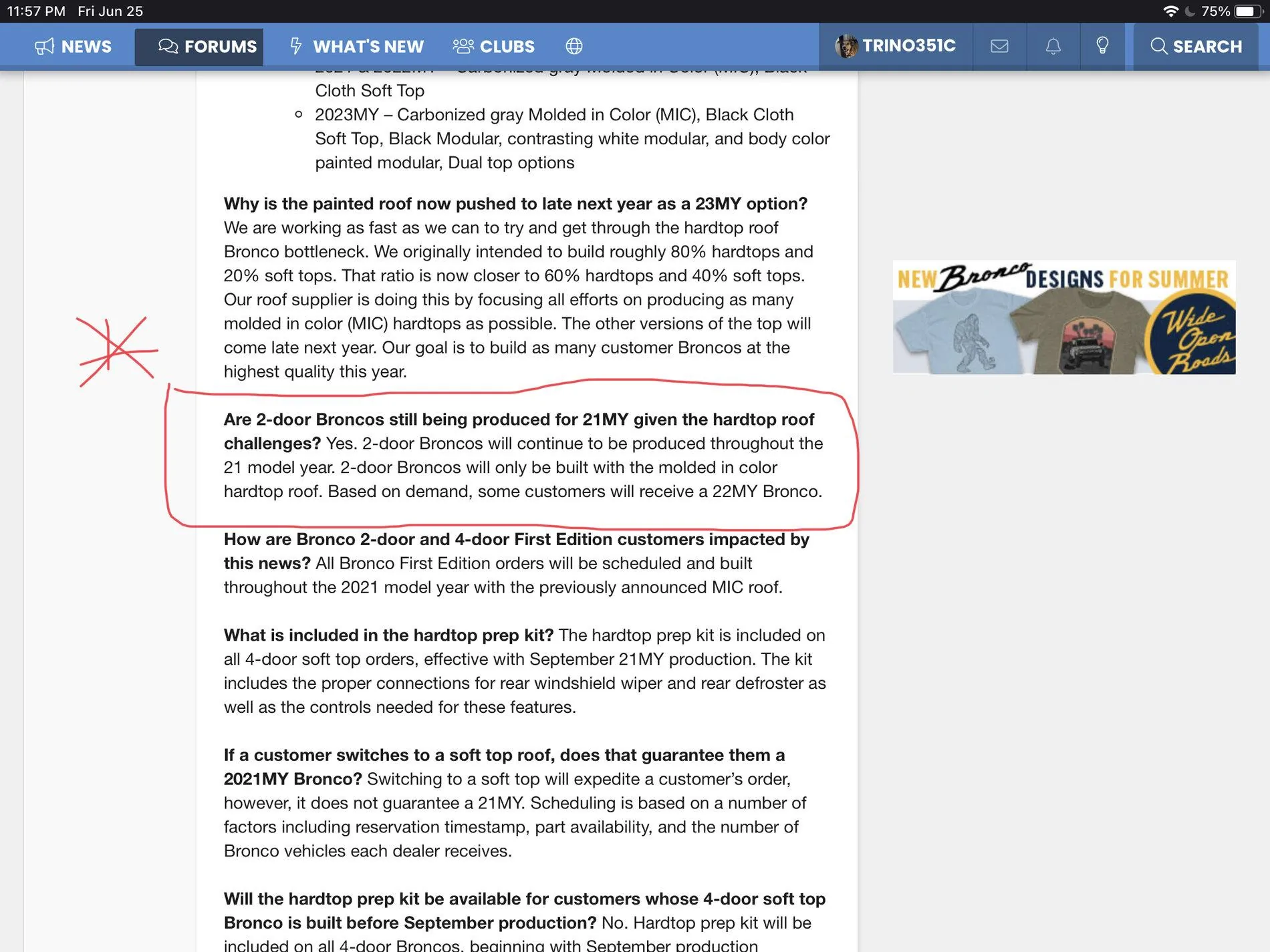
Task: Check the battery indicator in status bar
Action: pyautogui.click(x=1247, y=11)
